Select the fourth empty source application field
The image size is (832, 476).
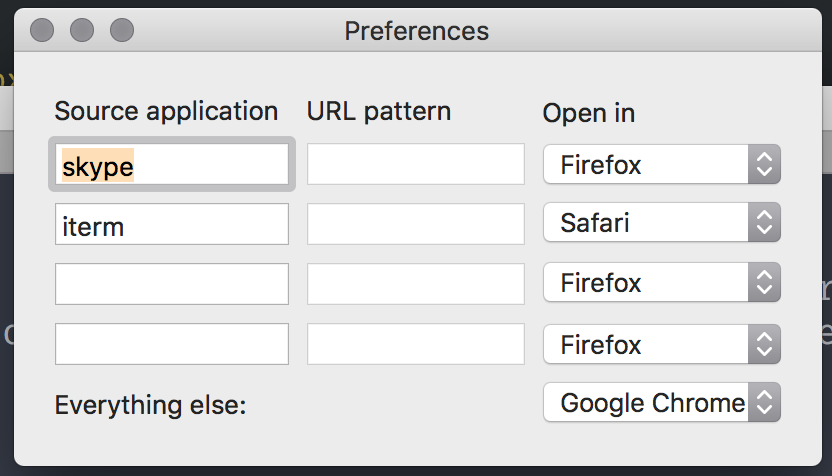point(172,344)
